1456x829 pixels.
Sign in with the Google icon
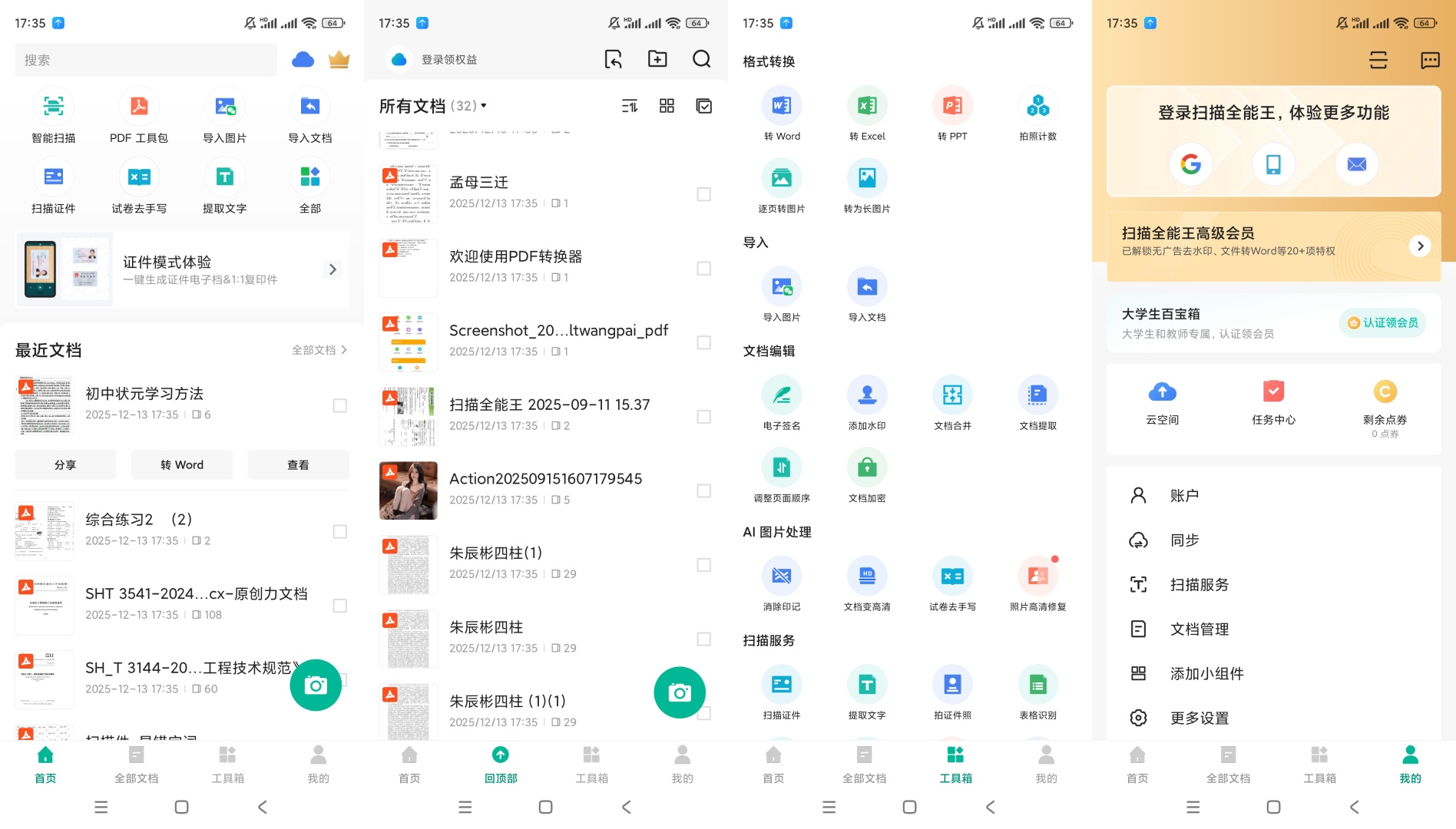click(x=1190, y=163)
